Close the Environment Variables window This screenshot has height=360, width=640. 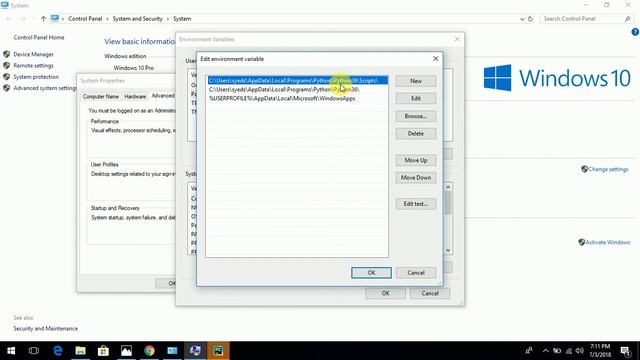coord(457,39)
